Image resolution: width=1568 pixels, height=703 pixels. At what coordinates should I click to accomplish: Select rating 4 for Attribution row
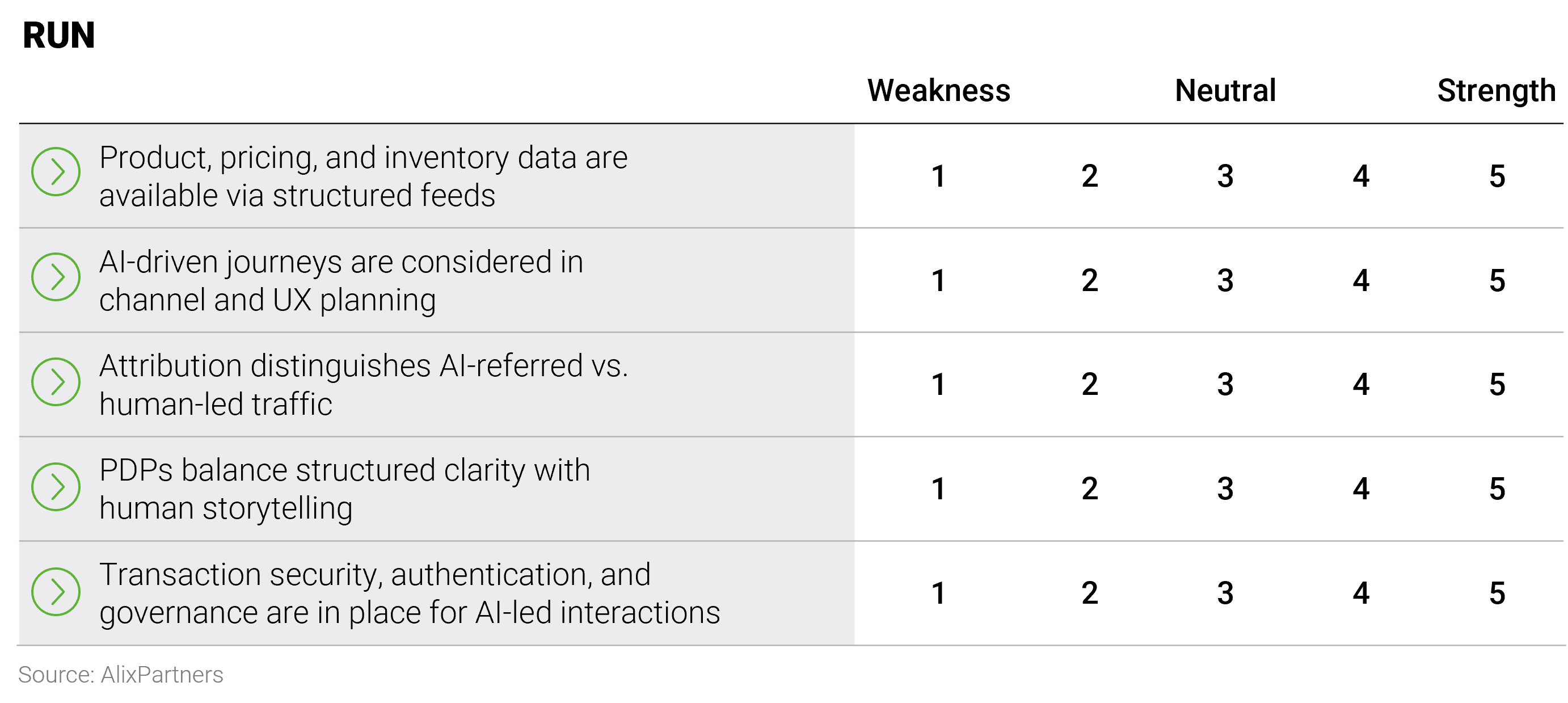pos(1361,385)
